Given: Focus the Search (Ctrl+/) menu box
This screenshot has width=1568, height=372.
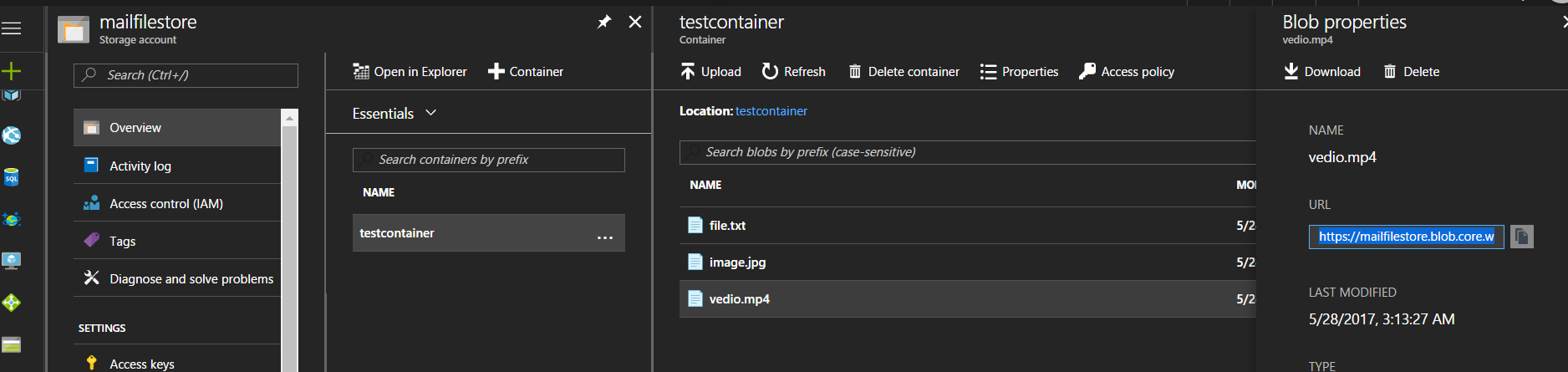Looking at the screenshot, I should pyautogui.click(x=186, y=75).
